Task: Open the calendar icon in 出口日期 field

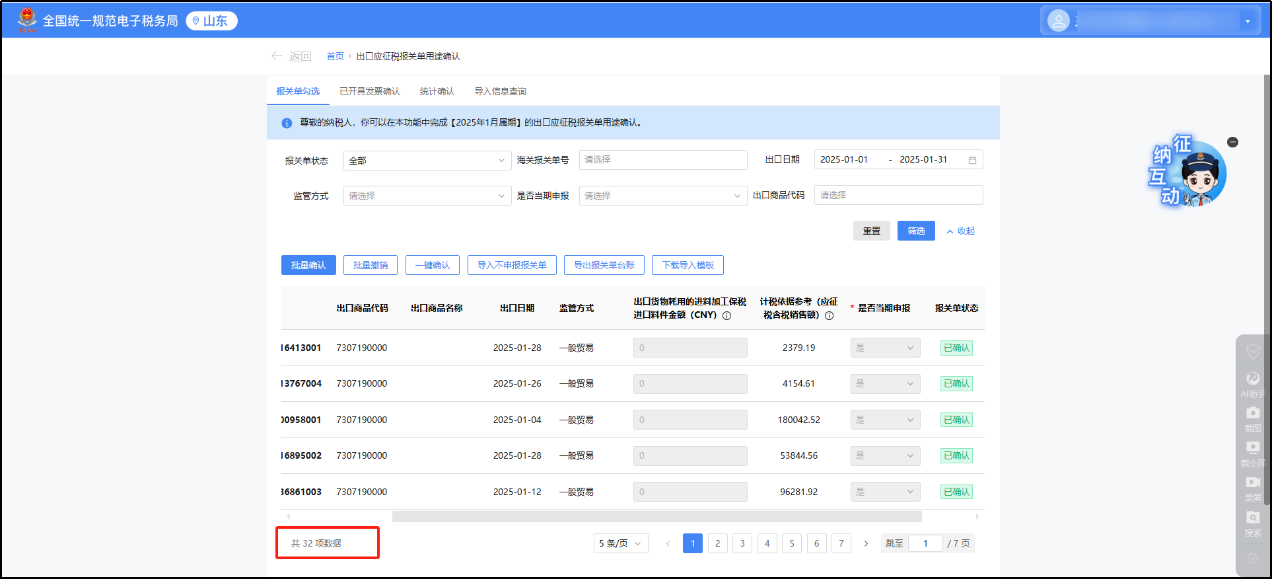Action: (x=972, y=160)
